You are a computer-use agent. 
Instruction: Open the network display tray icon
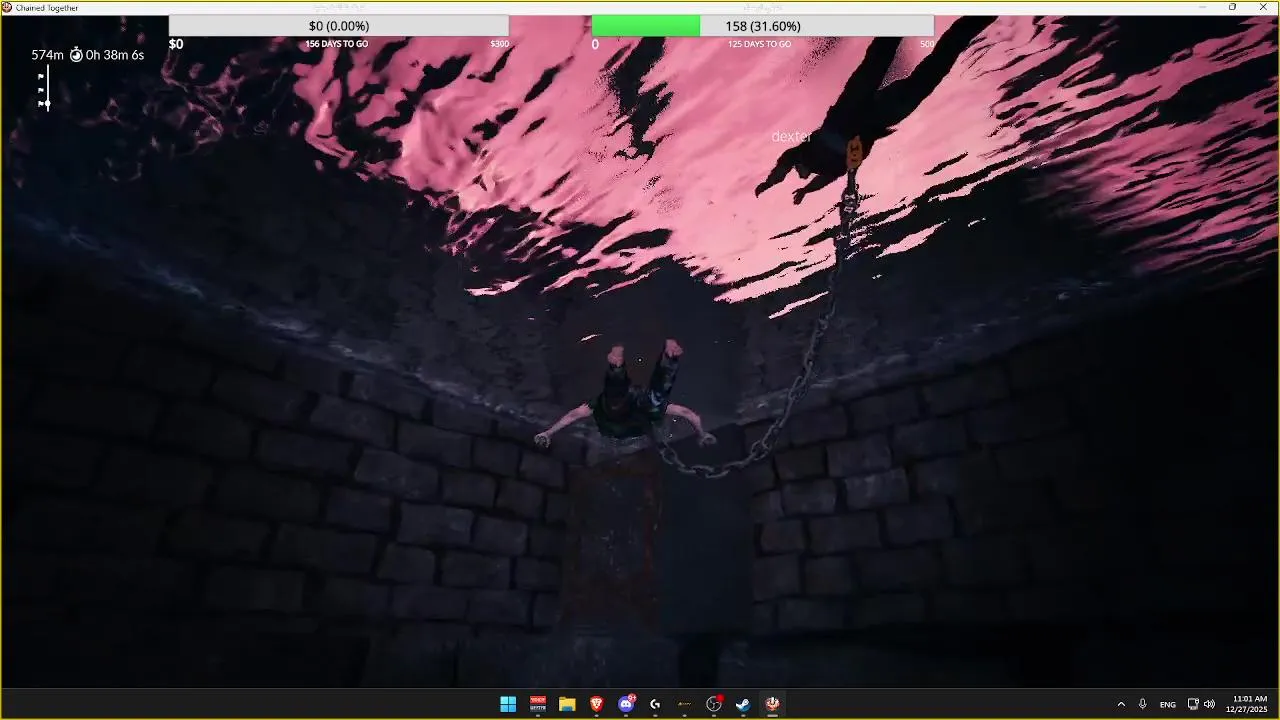[x=1193, y=704]
